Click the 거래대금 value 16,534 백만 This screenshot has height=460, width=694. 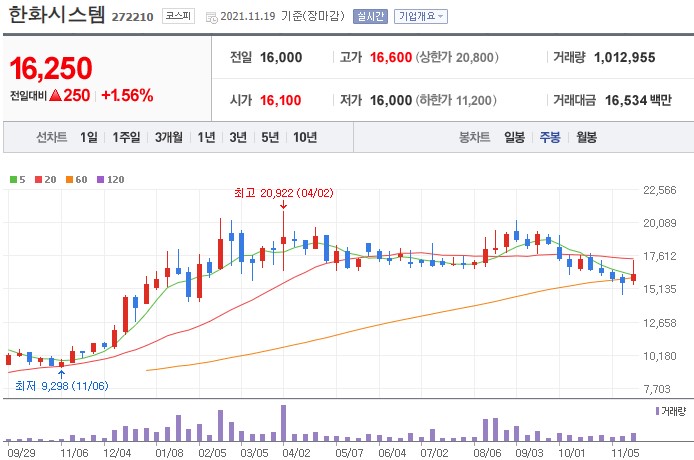click(x=638, y=101)
